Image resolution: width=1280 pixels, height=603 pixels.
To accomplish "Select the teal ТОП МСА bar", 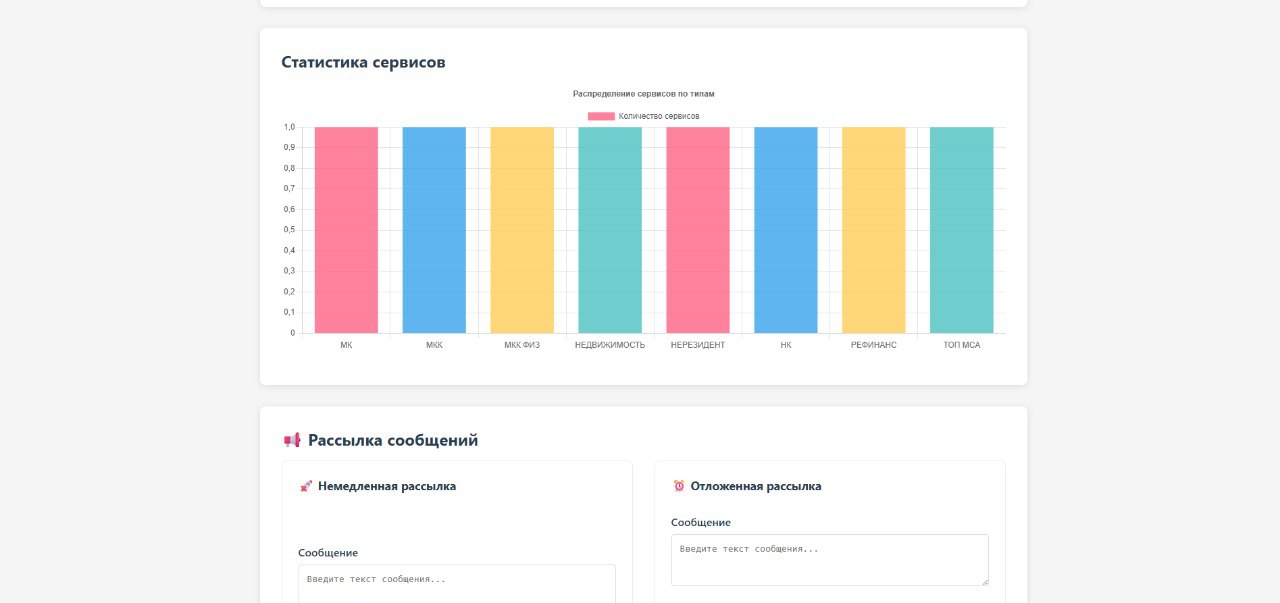I will [x=962, y=230].
